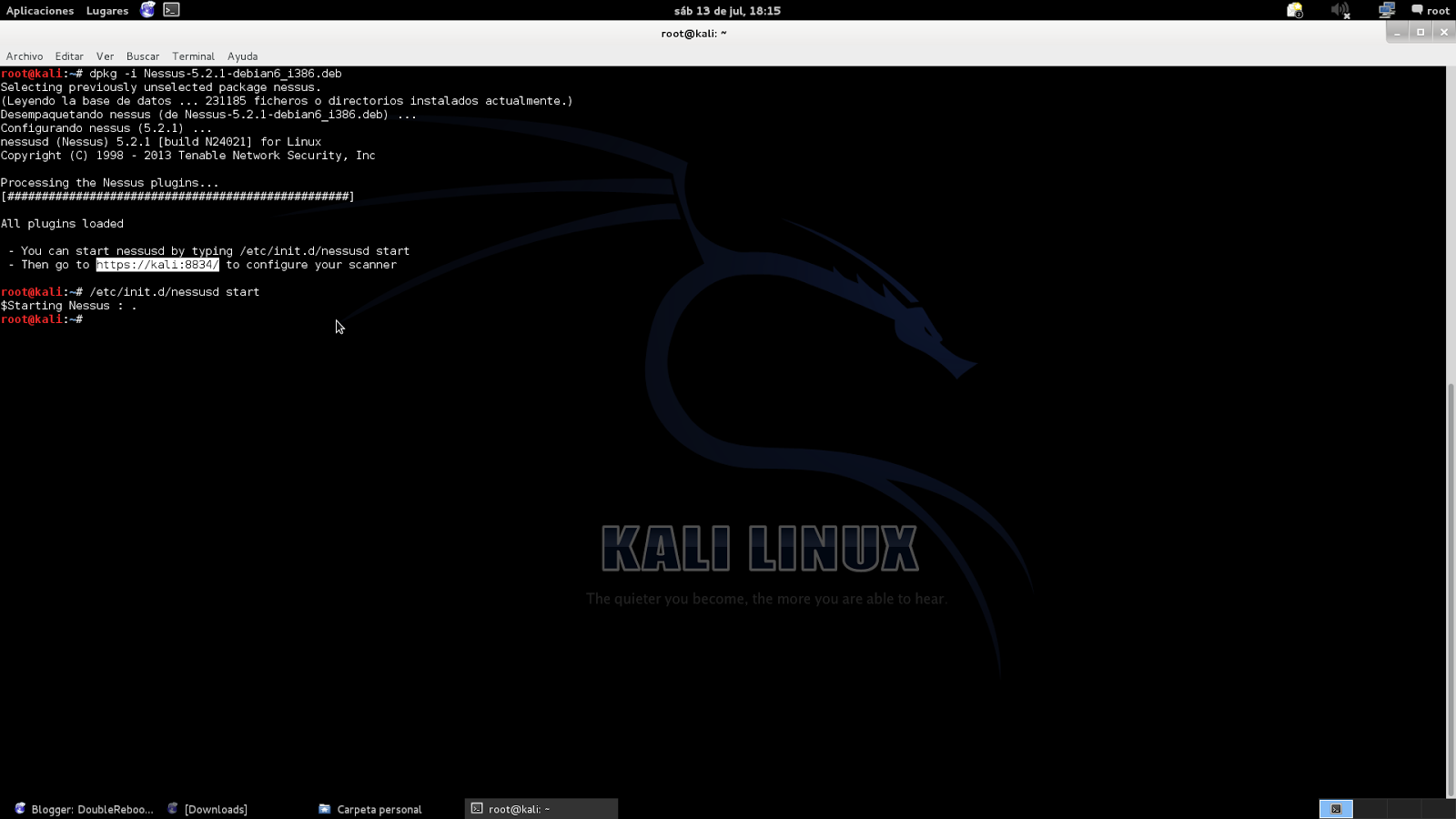Click the 'Selecting previously unselected package nessus.' line

161,87
